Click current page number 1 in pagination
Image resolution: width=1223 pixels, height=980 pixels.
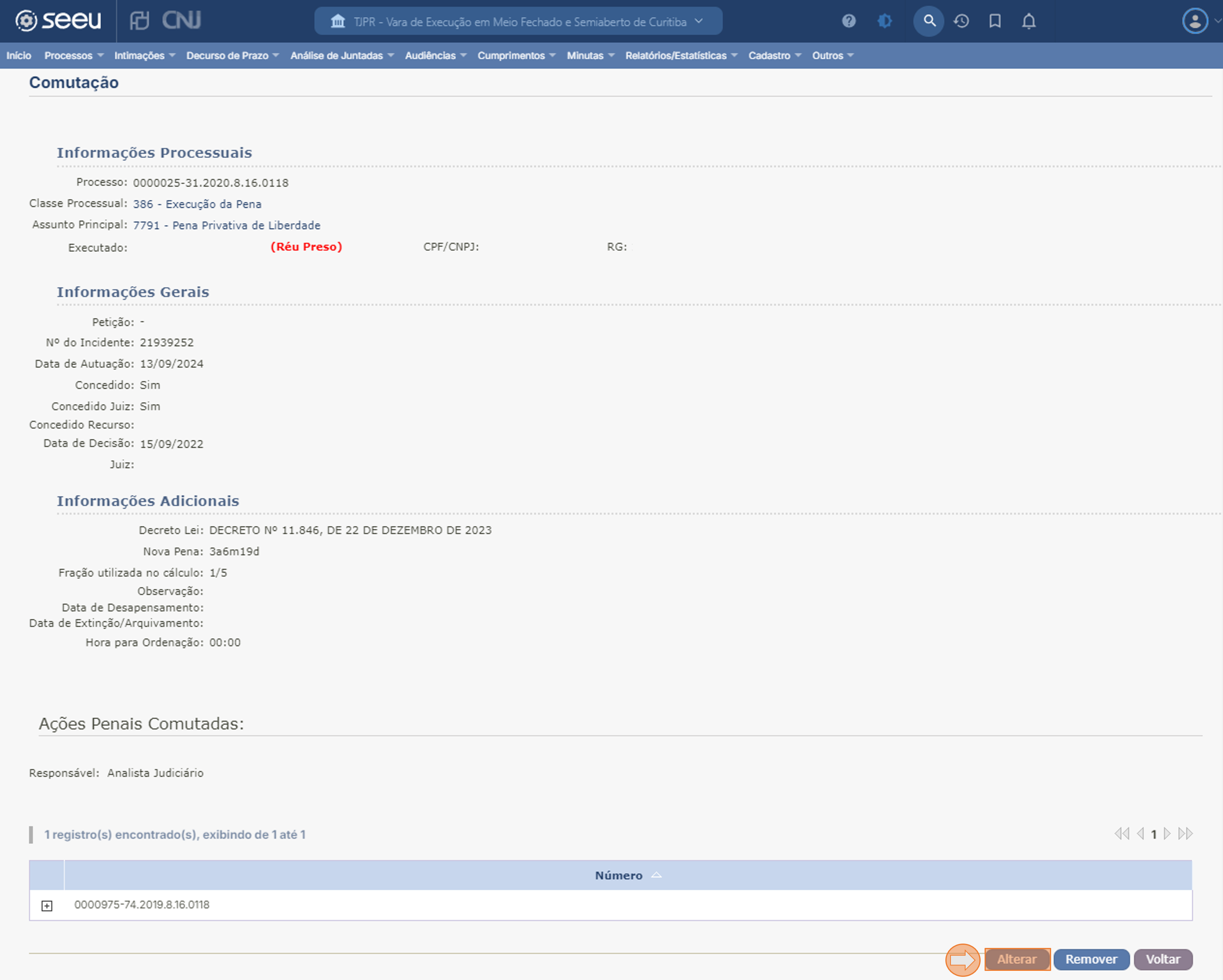pos(1153,834)
